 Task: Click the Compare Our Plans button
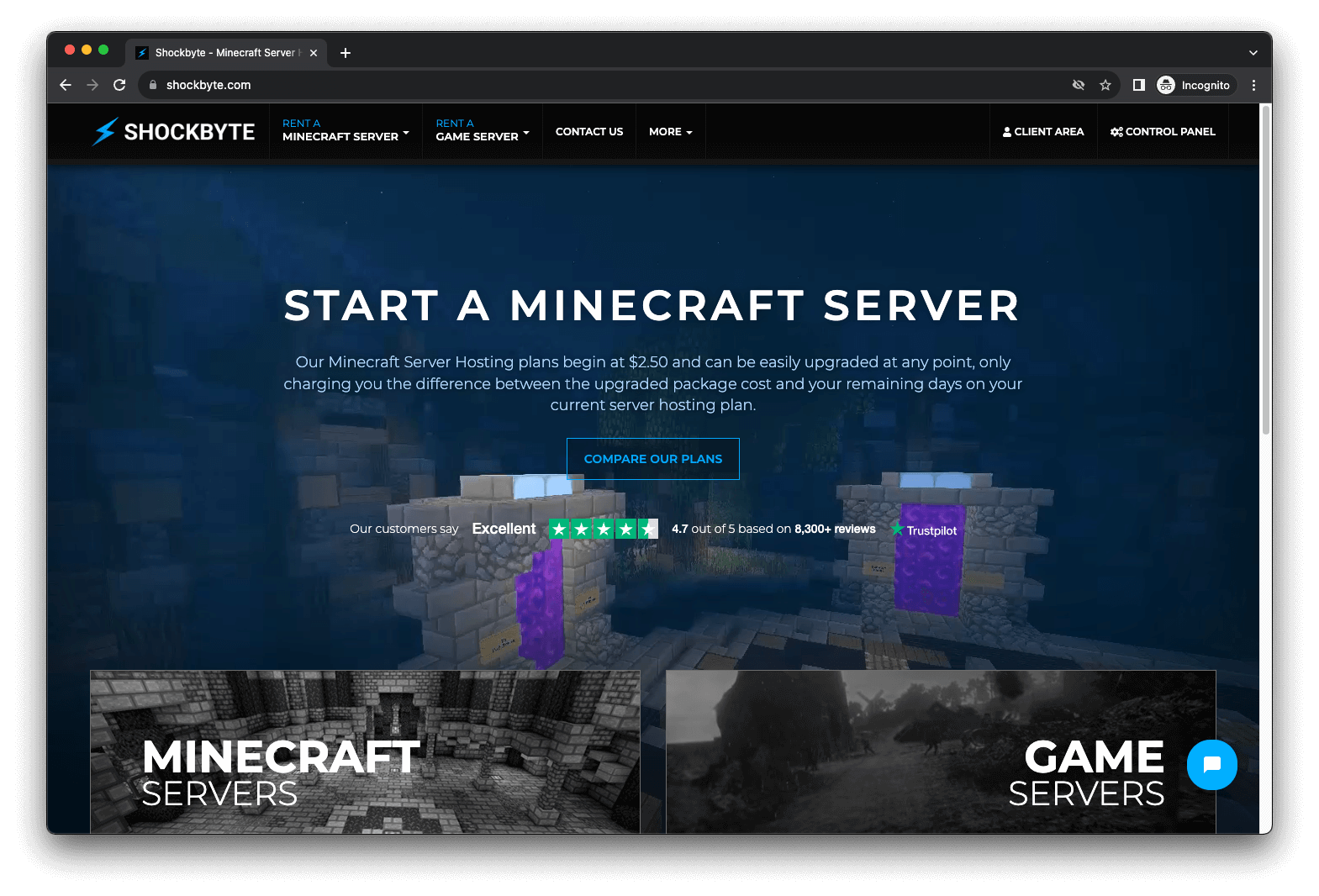(653, 459)
